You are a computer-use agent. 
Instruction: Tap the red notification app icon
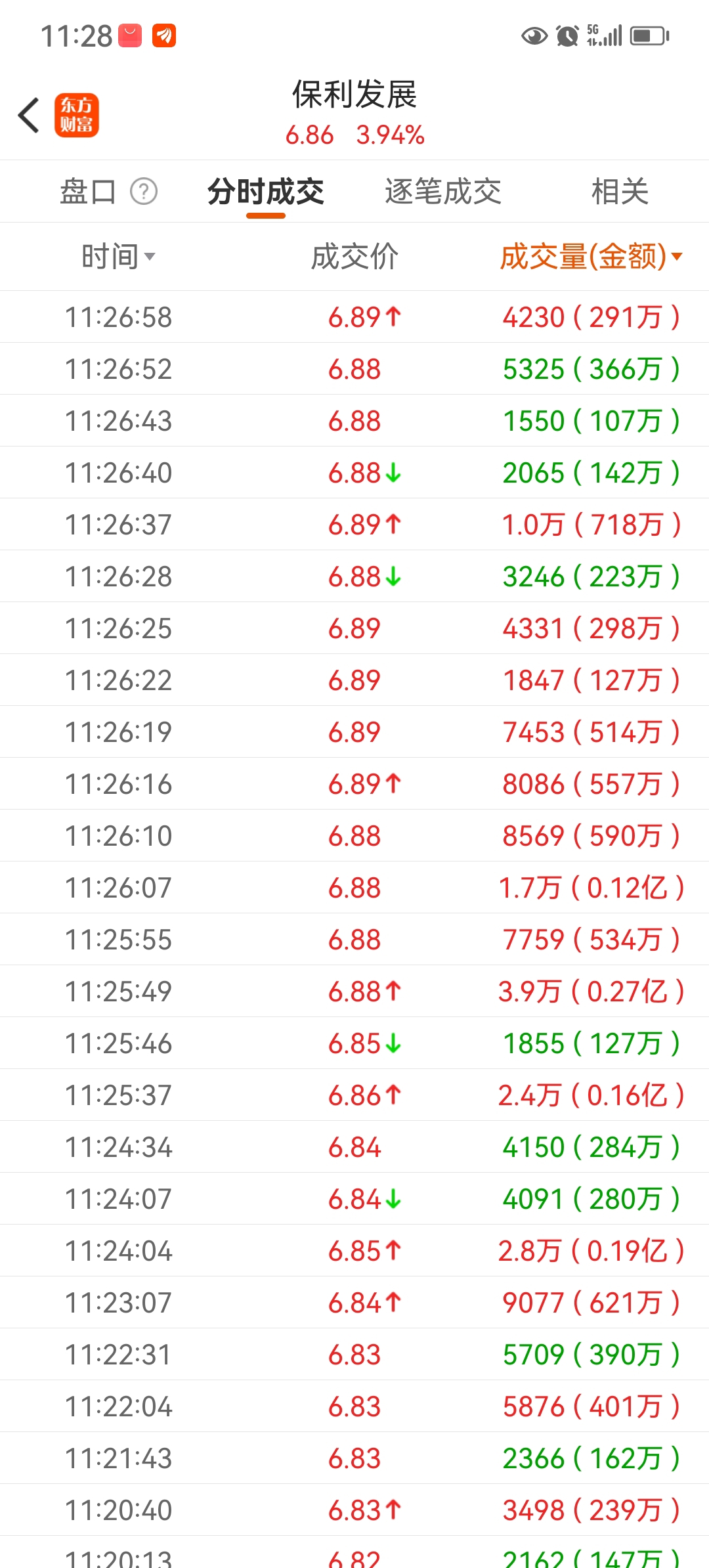point(130,36)
